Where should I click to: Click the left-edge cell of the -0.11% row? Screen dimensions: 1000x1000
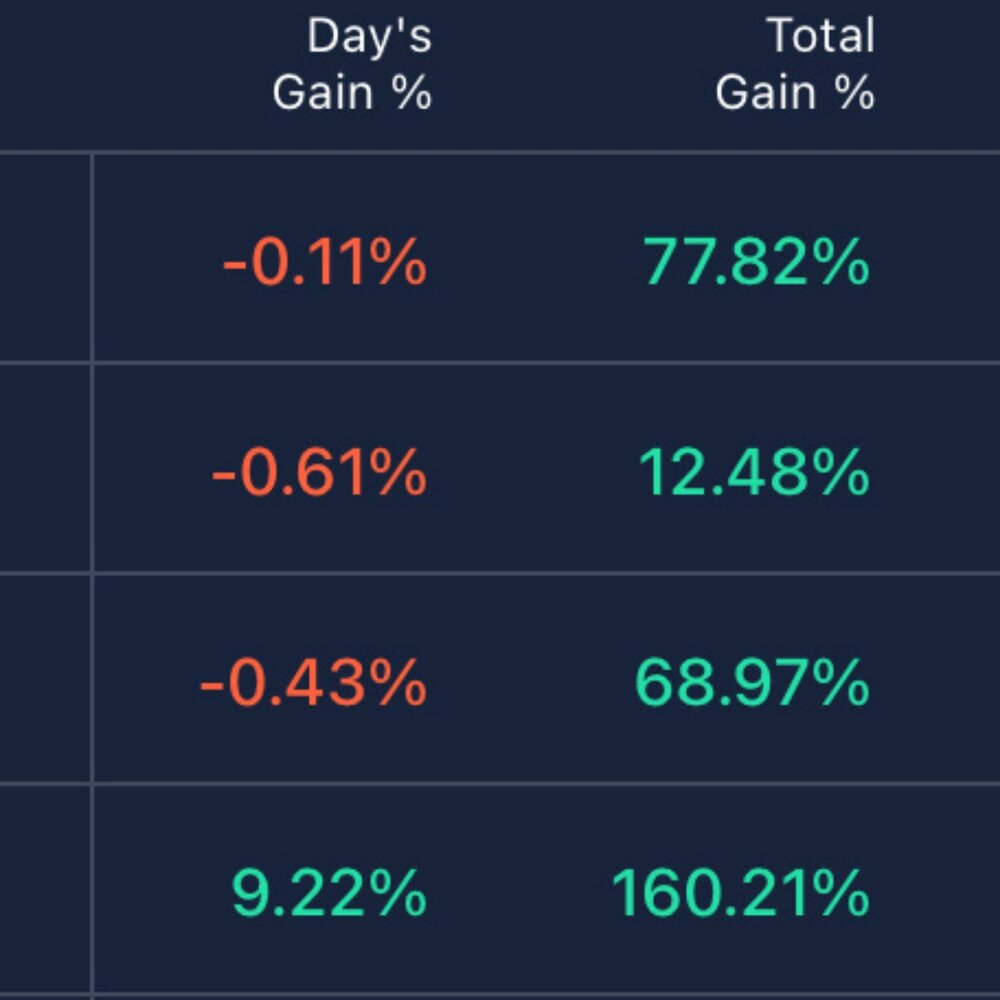pyautogui.click(x=45, y=258)
